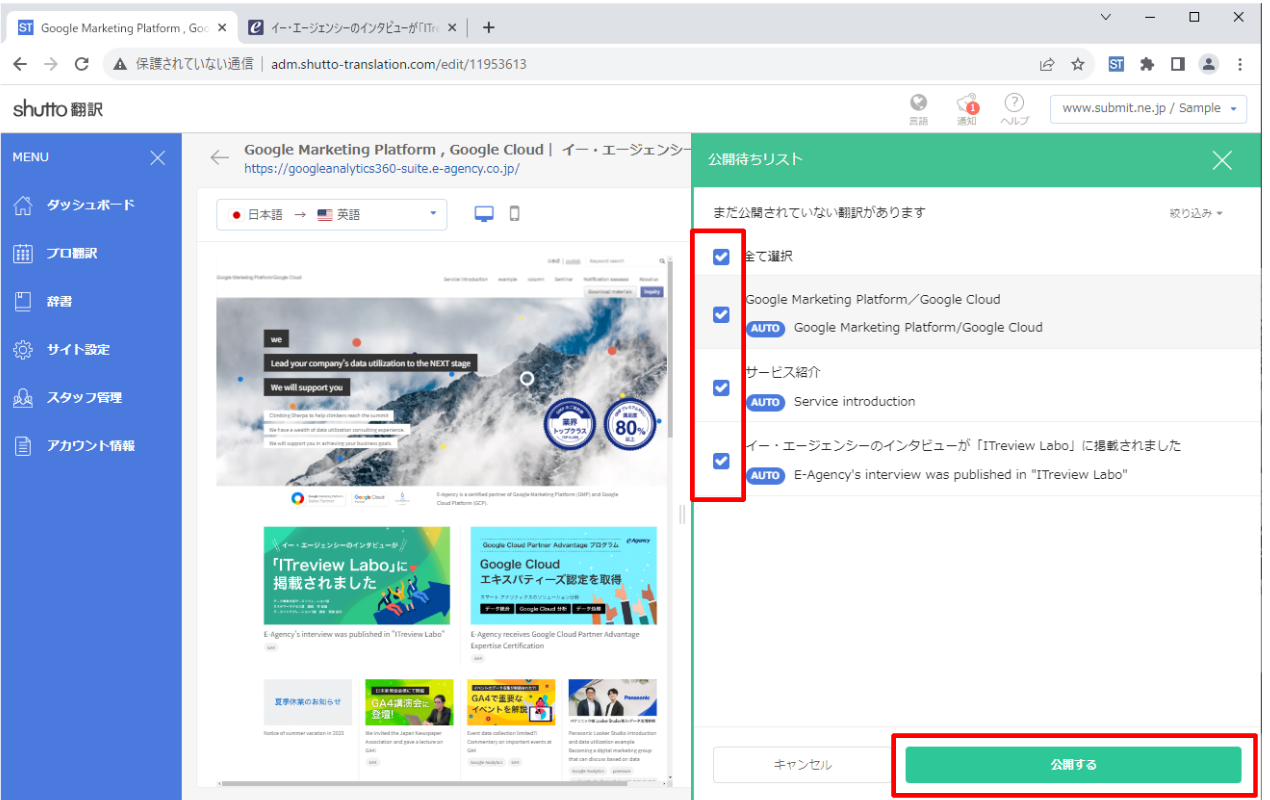Toggle the 全て選択 checkbox
This screenshot has height=800, width=1270.
(x=721, y=257)
